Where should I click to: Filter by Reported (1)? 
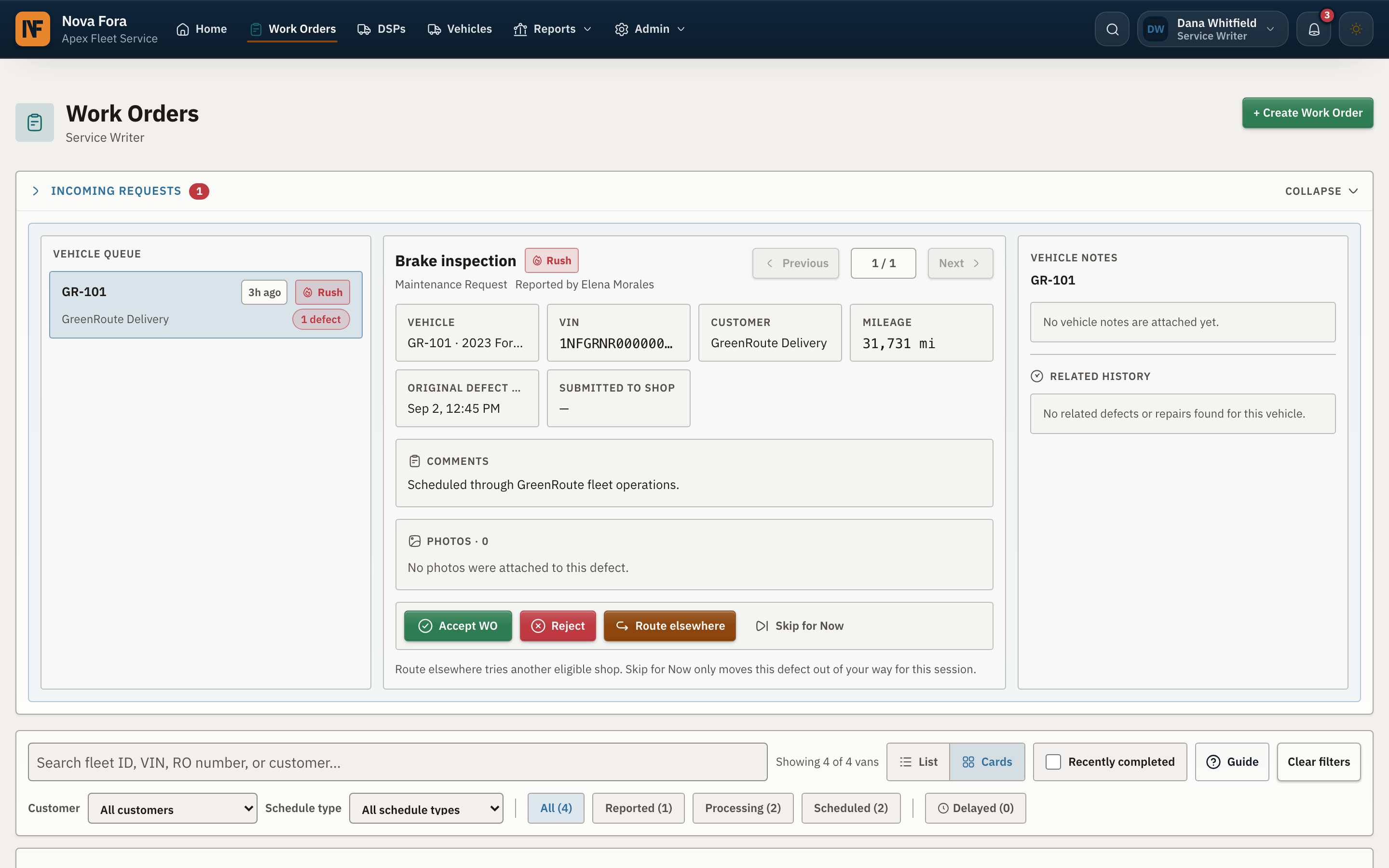point(638,808)
